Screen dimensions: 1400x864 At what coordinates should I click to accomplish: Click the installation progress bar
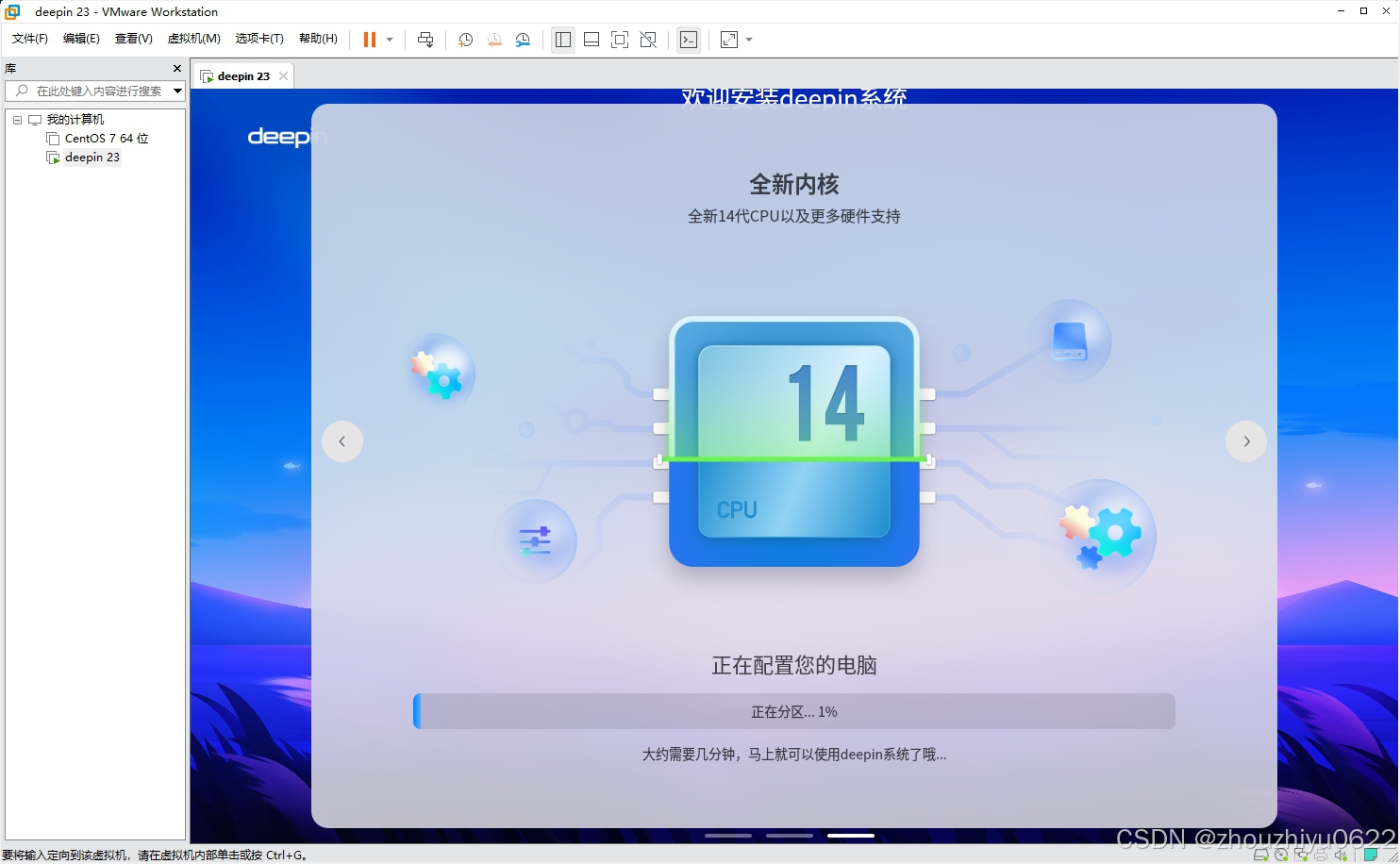coord(794,711)
